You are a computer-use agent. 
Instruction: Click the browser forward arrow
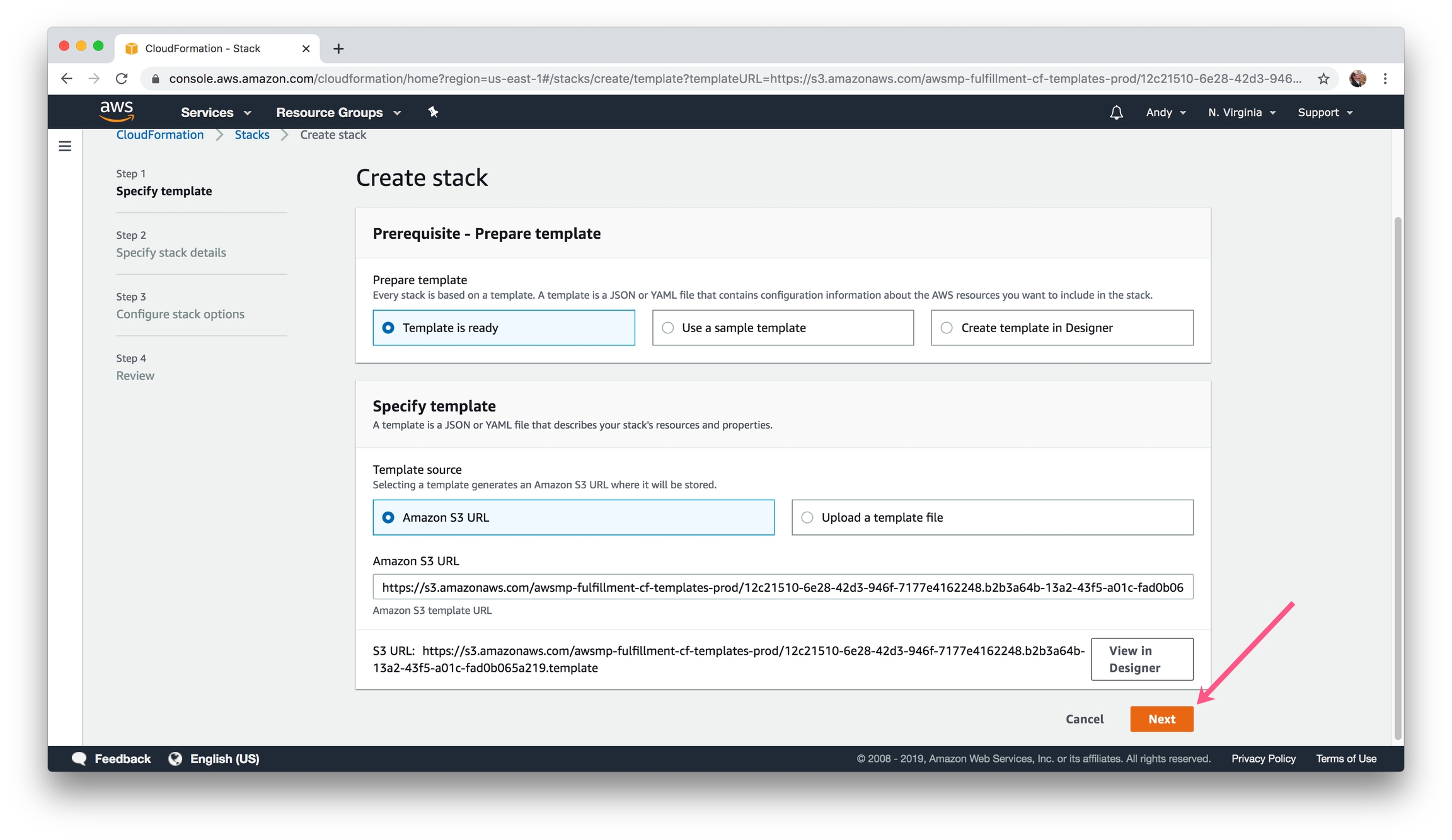tap(94, 79)
